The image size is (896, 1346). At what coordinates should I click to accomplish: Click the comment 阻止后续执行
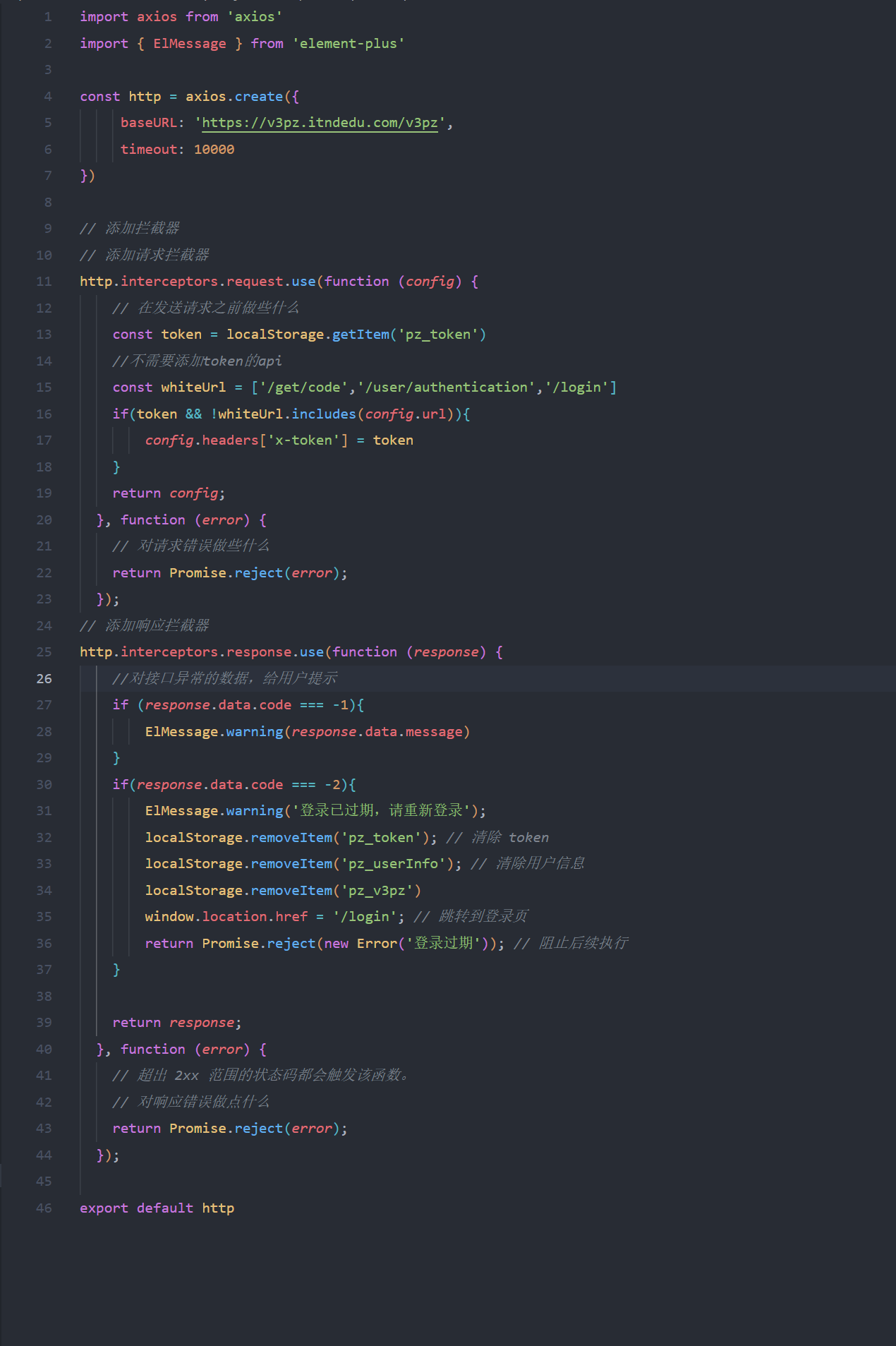pos(571,944)
